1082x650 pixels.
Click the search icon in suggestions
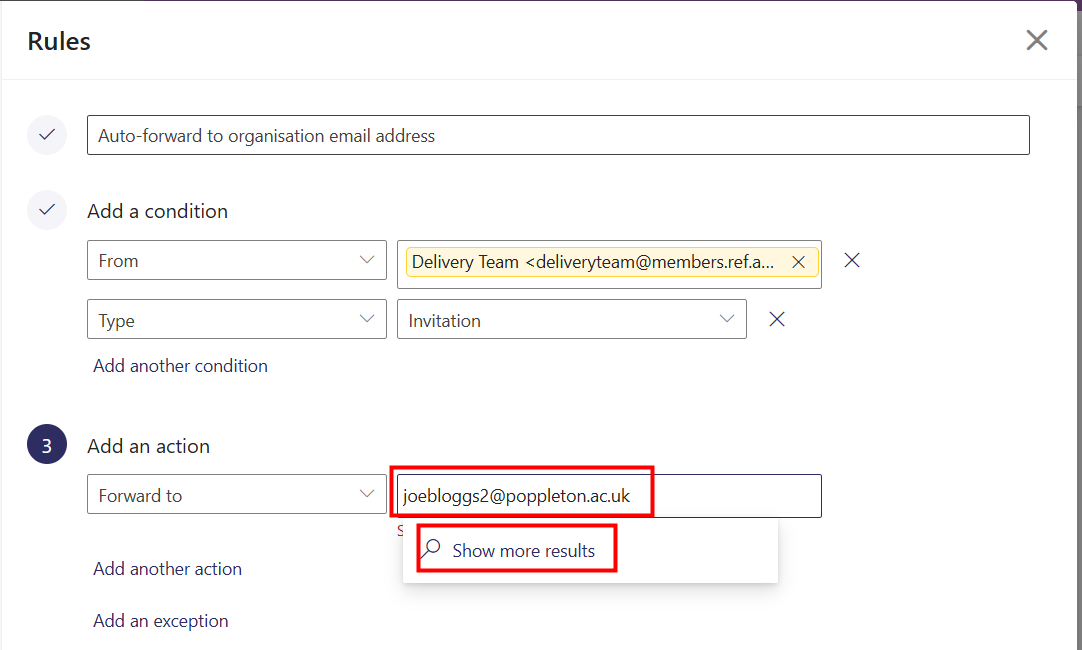click(431, 549)
